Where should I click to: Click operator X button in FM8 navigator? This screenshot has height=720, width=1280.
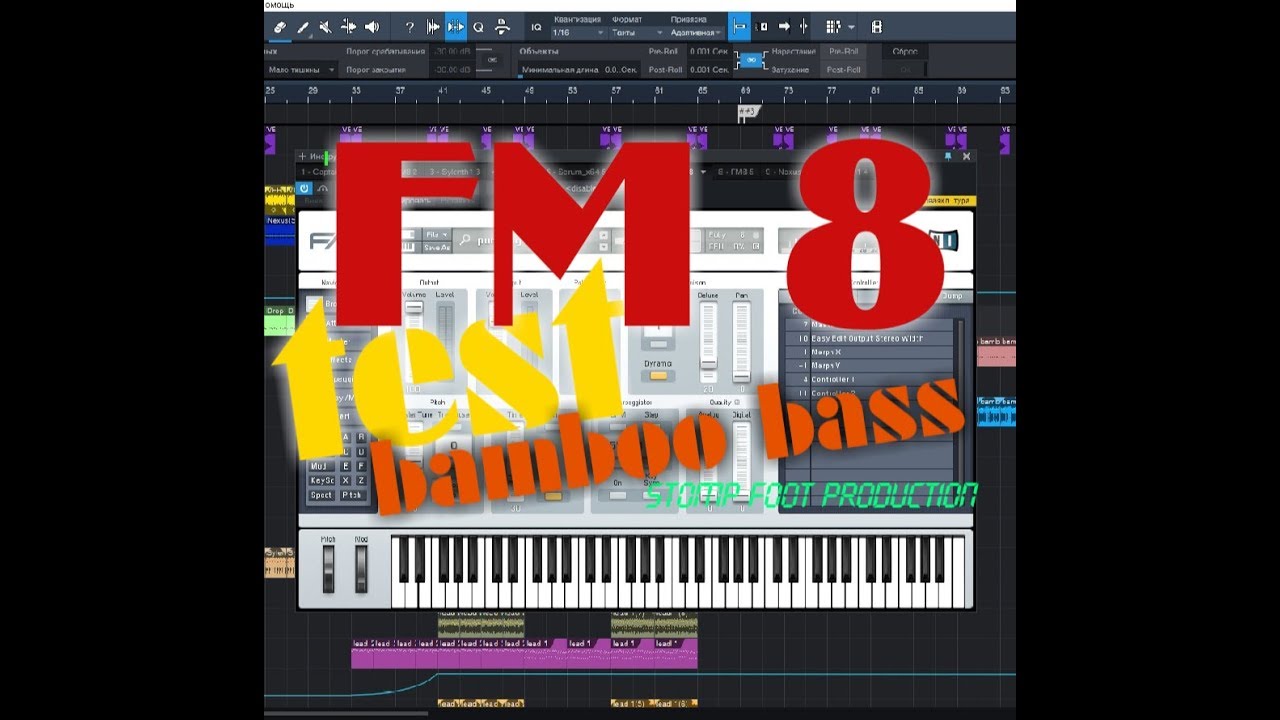coord(345,480)
